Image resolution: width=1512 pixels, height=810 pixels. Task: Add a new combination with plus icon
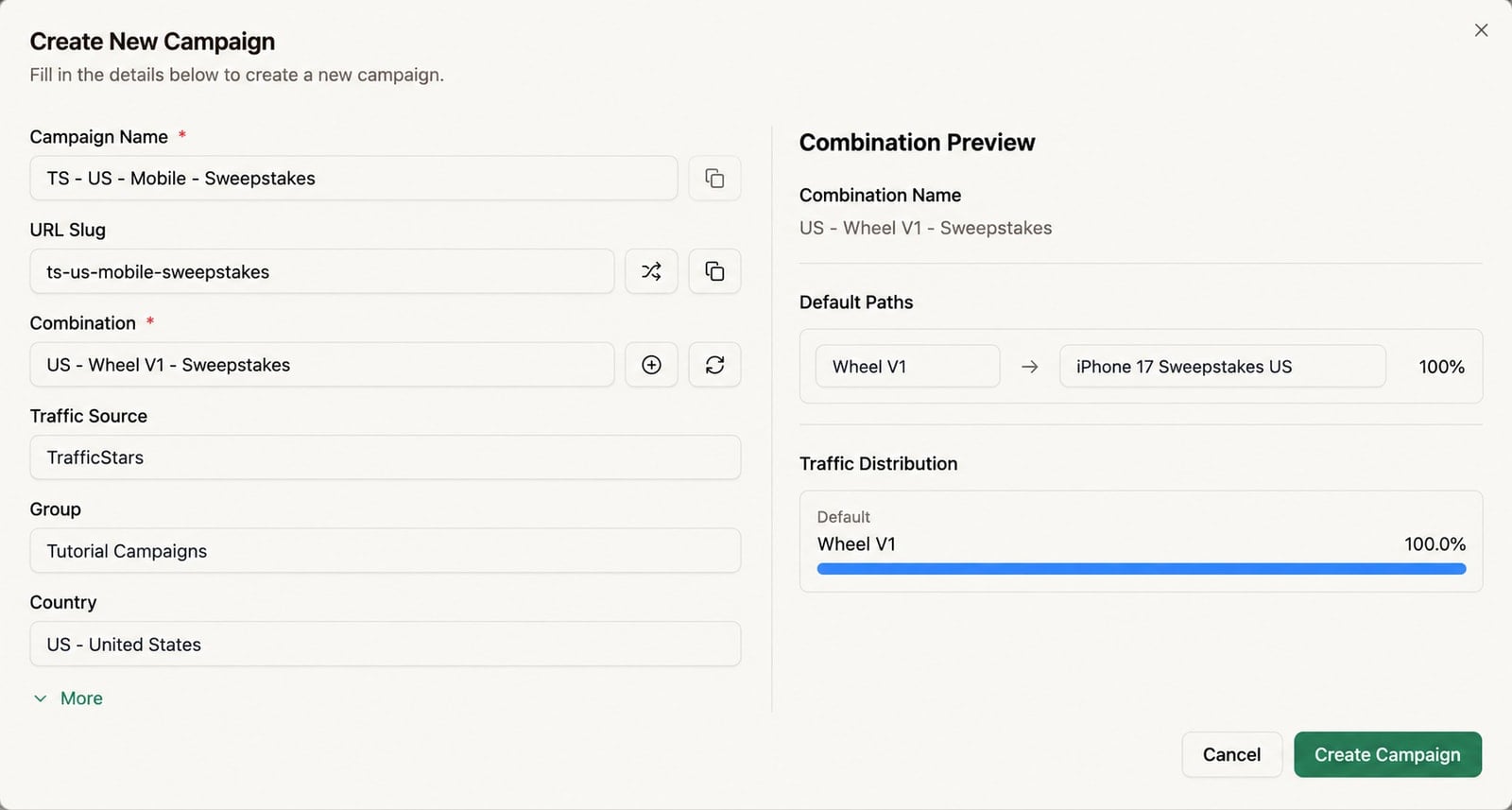coord(651,365)
